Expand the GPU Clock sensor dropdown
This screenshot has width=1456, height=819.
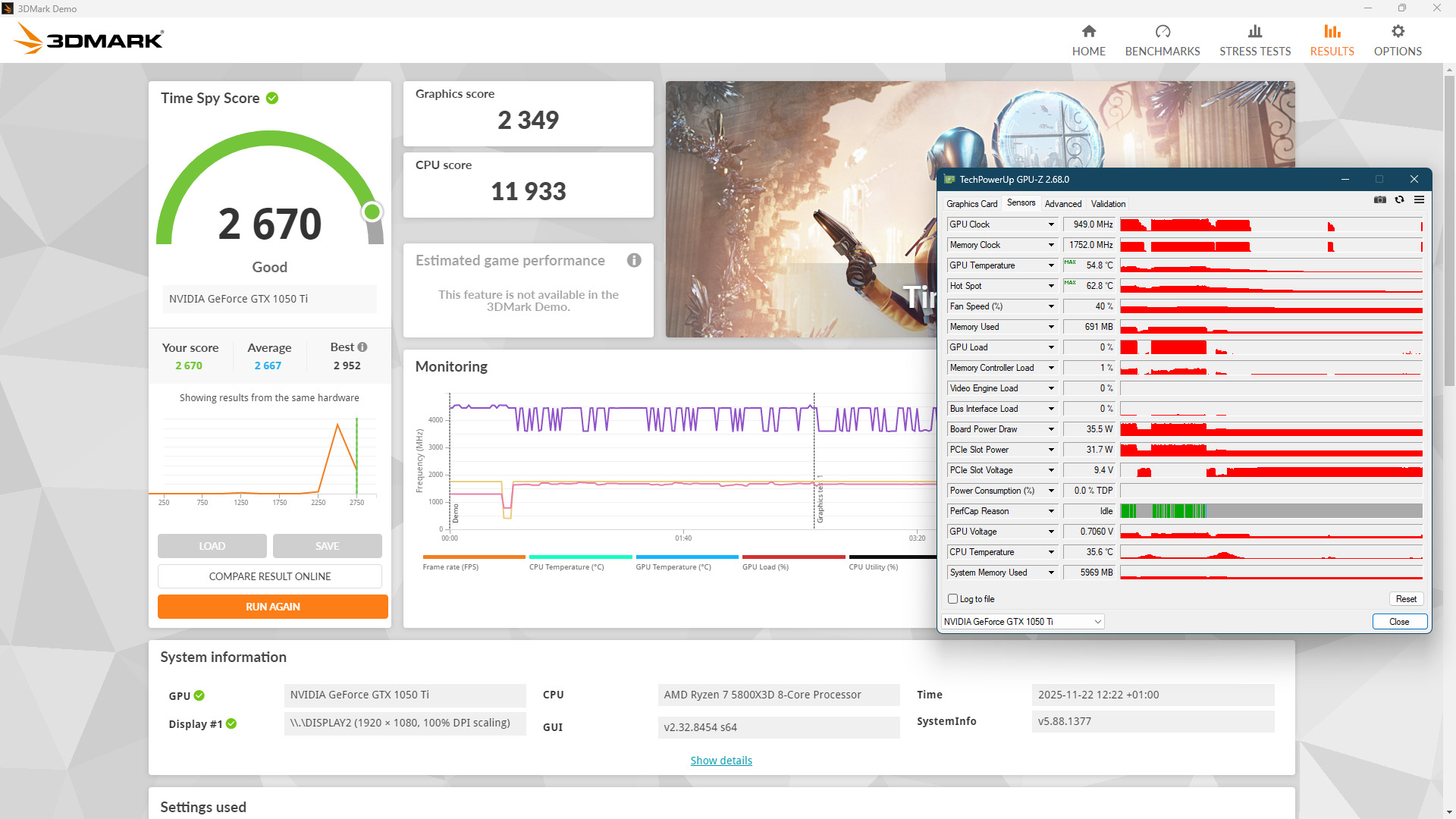click(1051, 224)
